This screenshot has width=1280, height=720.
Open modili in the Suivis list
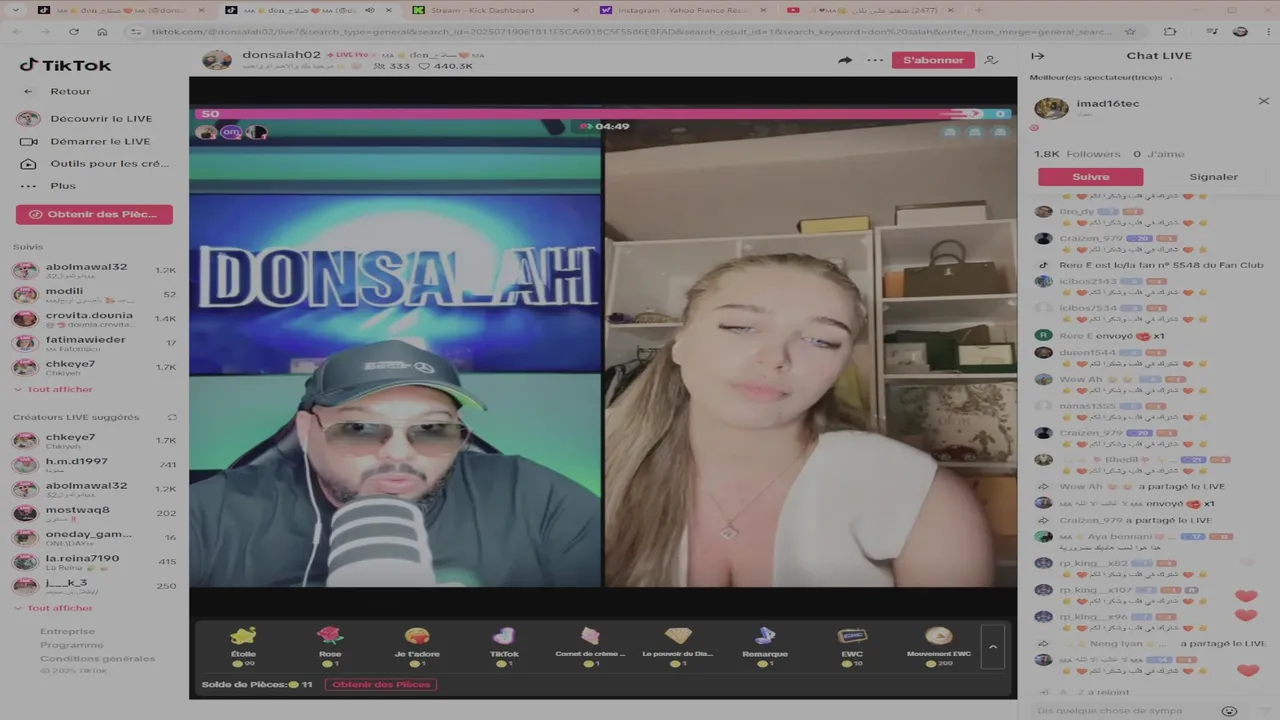coord(94,295)
